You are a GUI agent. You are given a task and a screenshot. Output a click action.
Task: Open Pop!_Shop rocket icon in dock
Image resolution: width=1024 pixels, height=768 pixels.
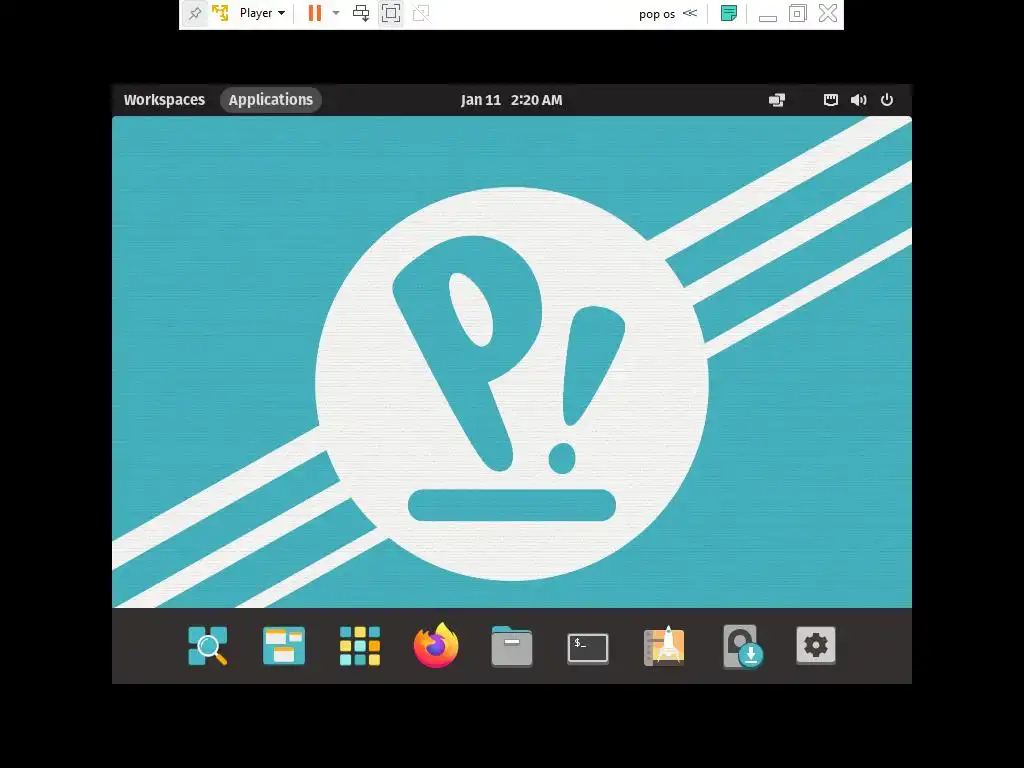664,646
